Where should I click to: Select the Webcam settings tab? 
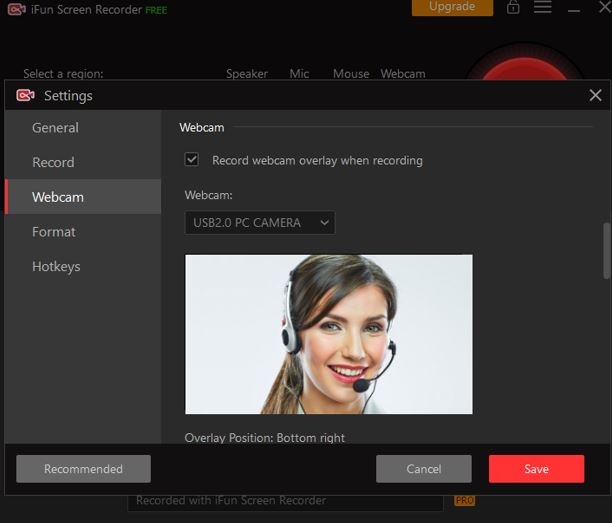(x=84, y=197)
